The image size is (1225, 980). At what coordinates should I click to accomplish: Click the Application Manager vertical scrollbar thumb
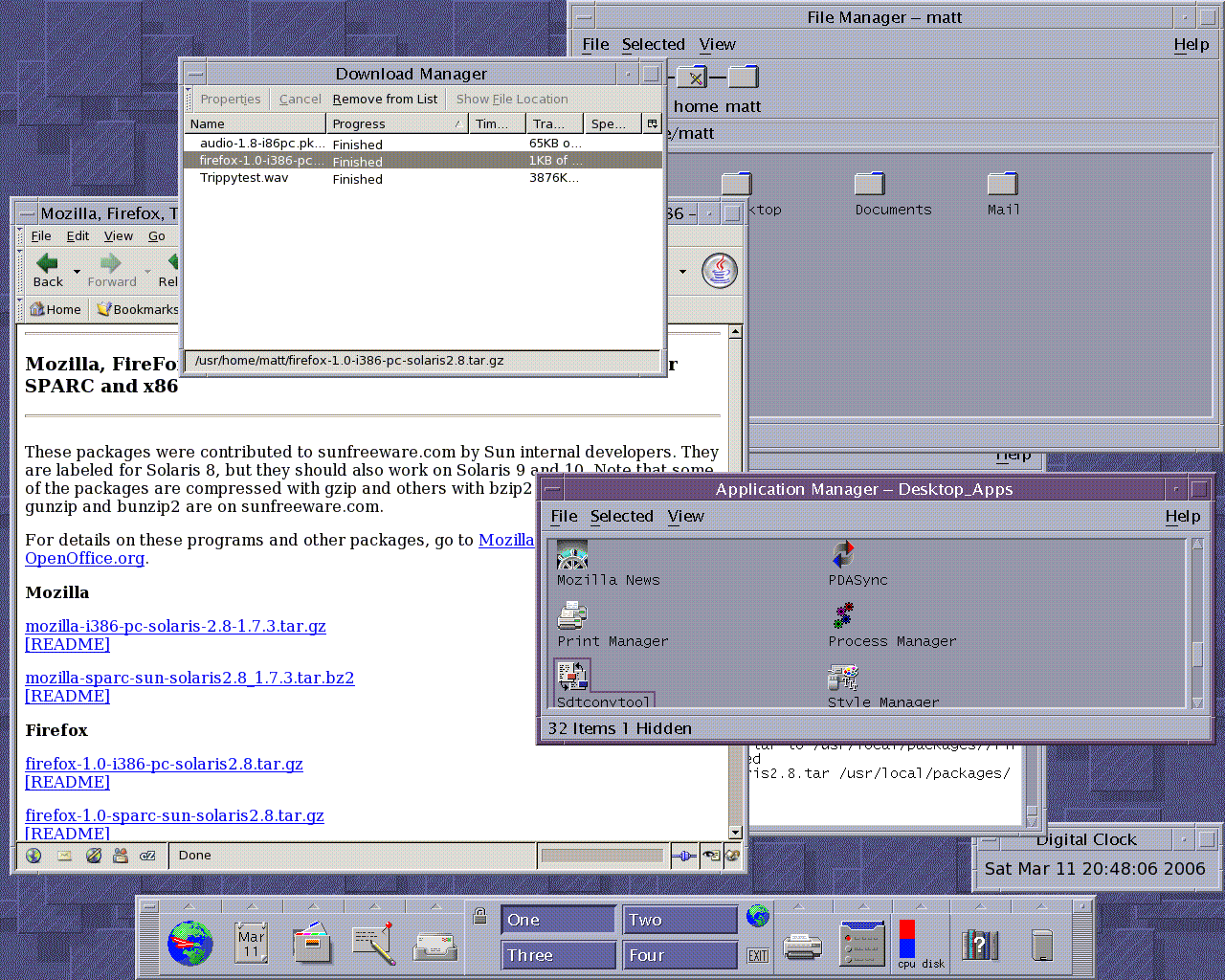click(1197, 654)
